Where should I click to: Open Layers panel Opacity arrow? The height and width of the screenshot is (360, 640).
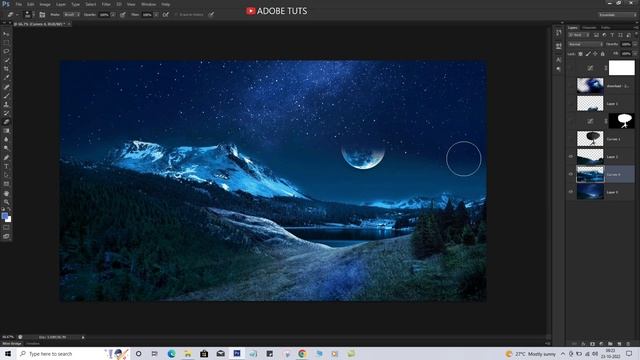634,44
